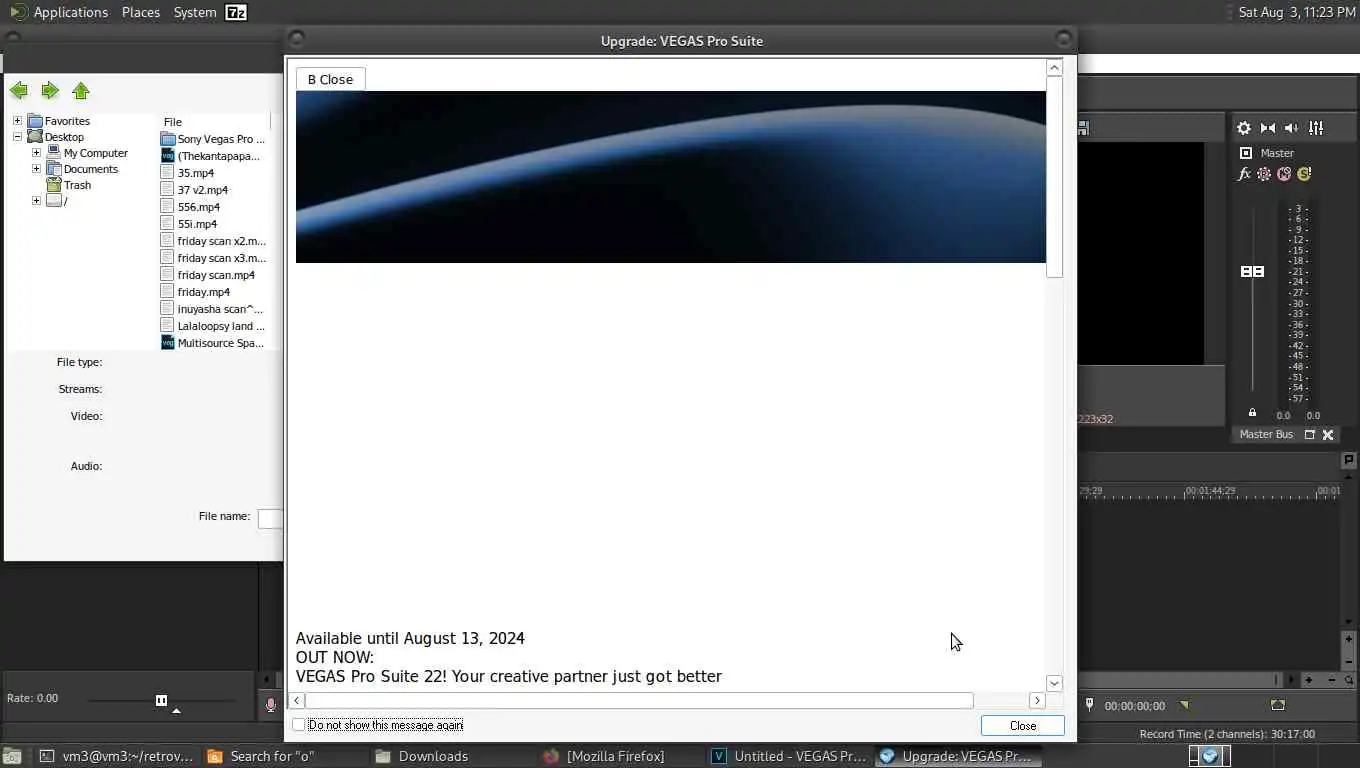Click the File name input field
Image resolution: width=1360 pixels, height=768 pixels.
click(270, 518)
